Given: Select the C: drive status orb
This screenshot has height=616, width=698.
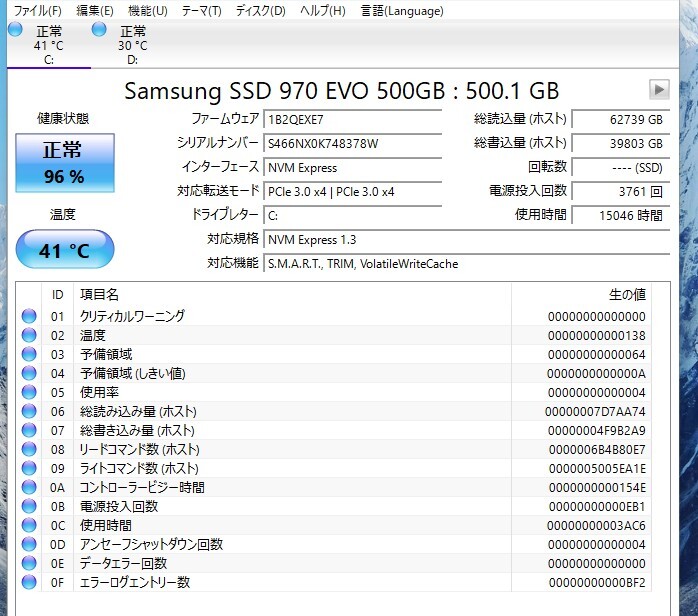Looking at the screenshot, I should click(16, 31).
